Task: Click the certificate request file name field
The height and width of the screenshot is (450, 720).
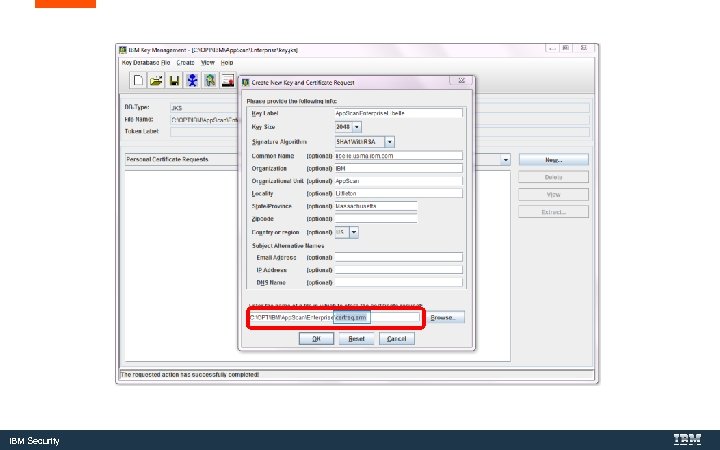Action: tap(334, 317)
